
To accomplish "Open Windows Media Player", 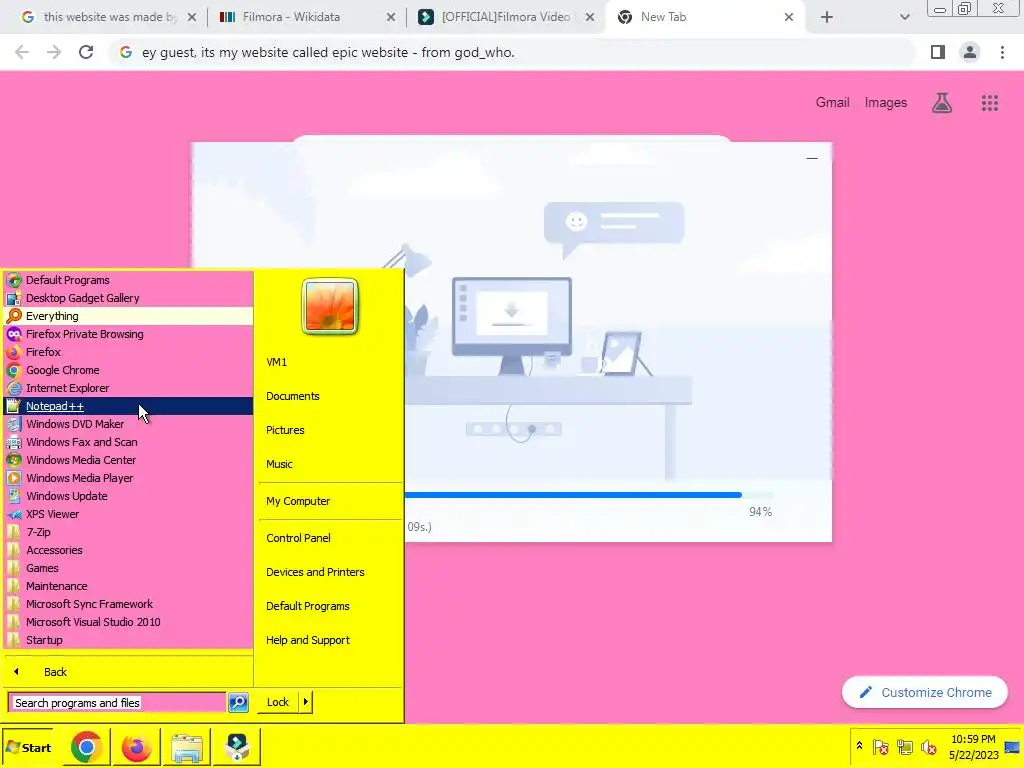I will pos(128,478).
